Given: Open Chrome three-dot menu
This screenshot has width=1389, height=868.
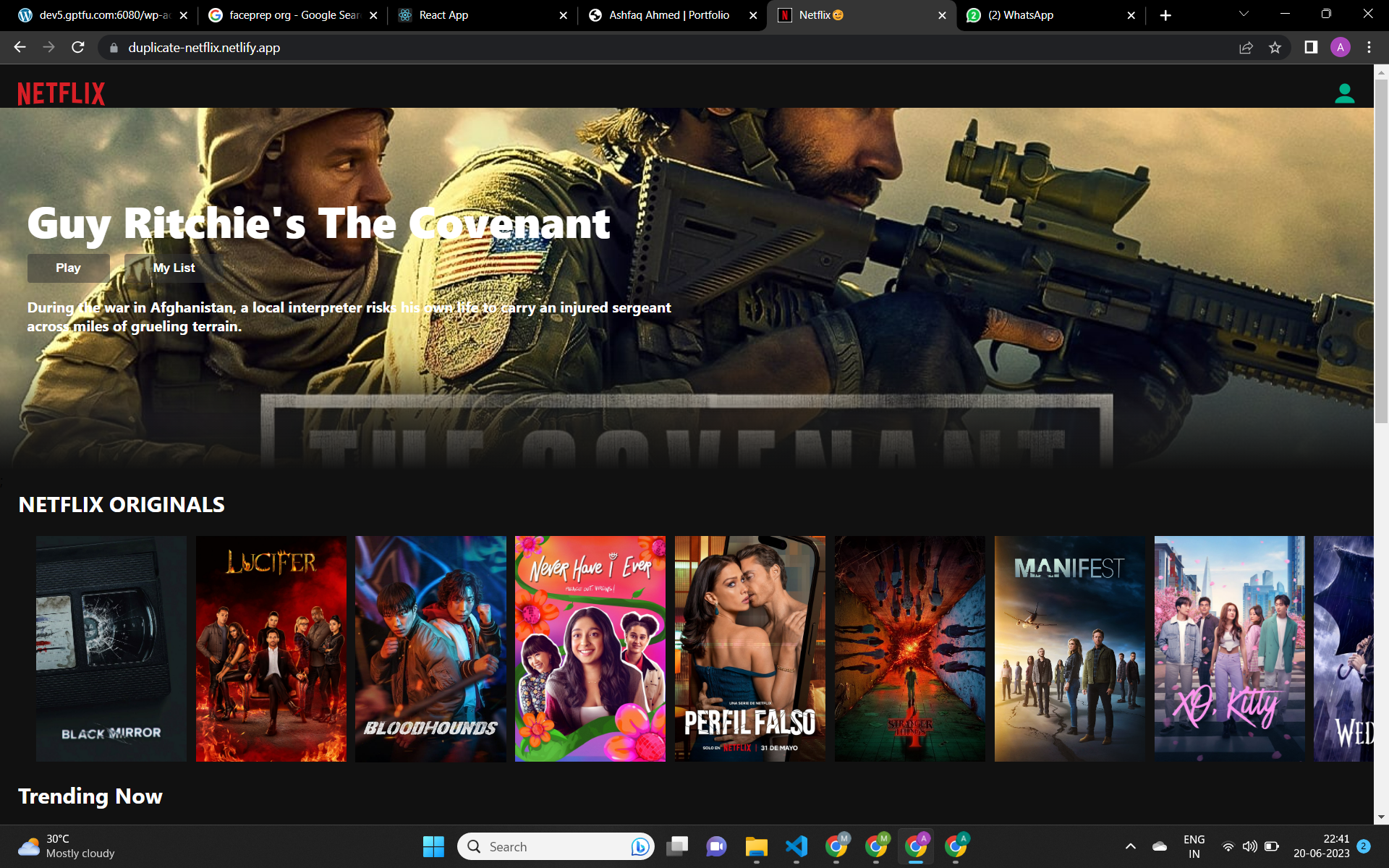Looking at the screenshot, I should pyautogui.click(x=1369, y=48).
